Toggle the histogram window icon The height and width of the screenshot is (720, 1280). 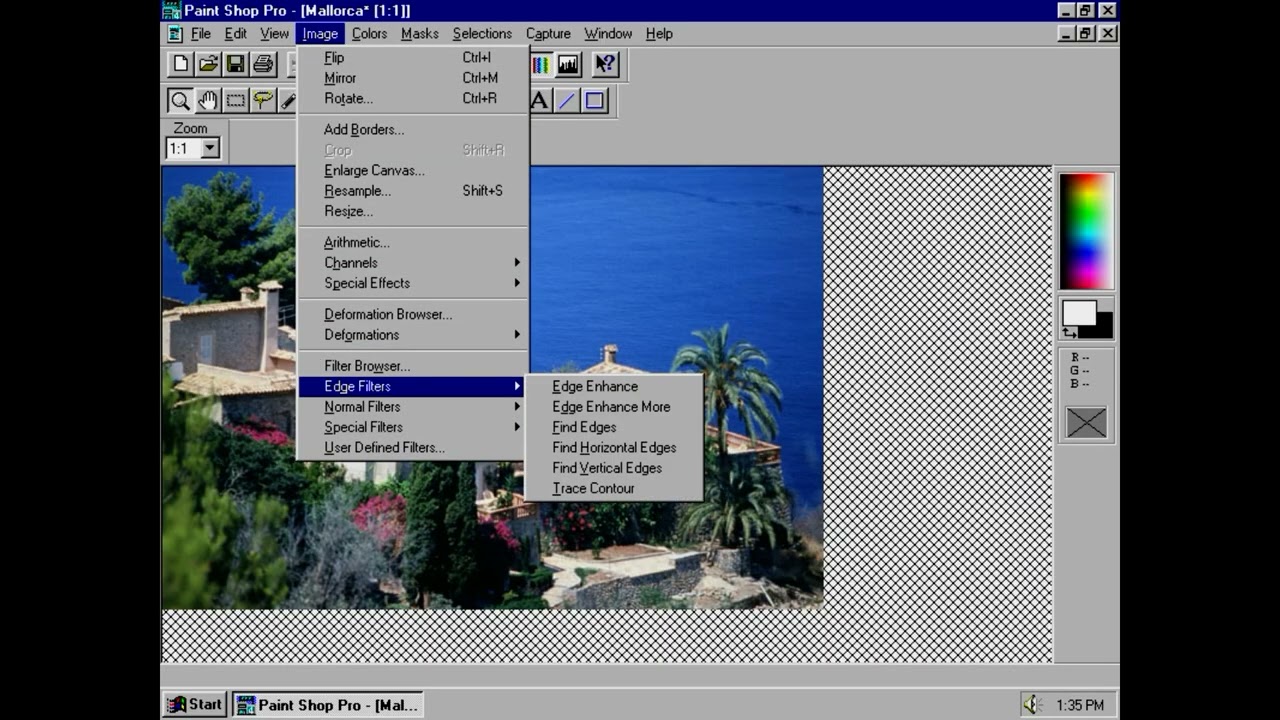pos(568,65)
